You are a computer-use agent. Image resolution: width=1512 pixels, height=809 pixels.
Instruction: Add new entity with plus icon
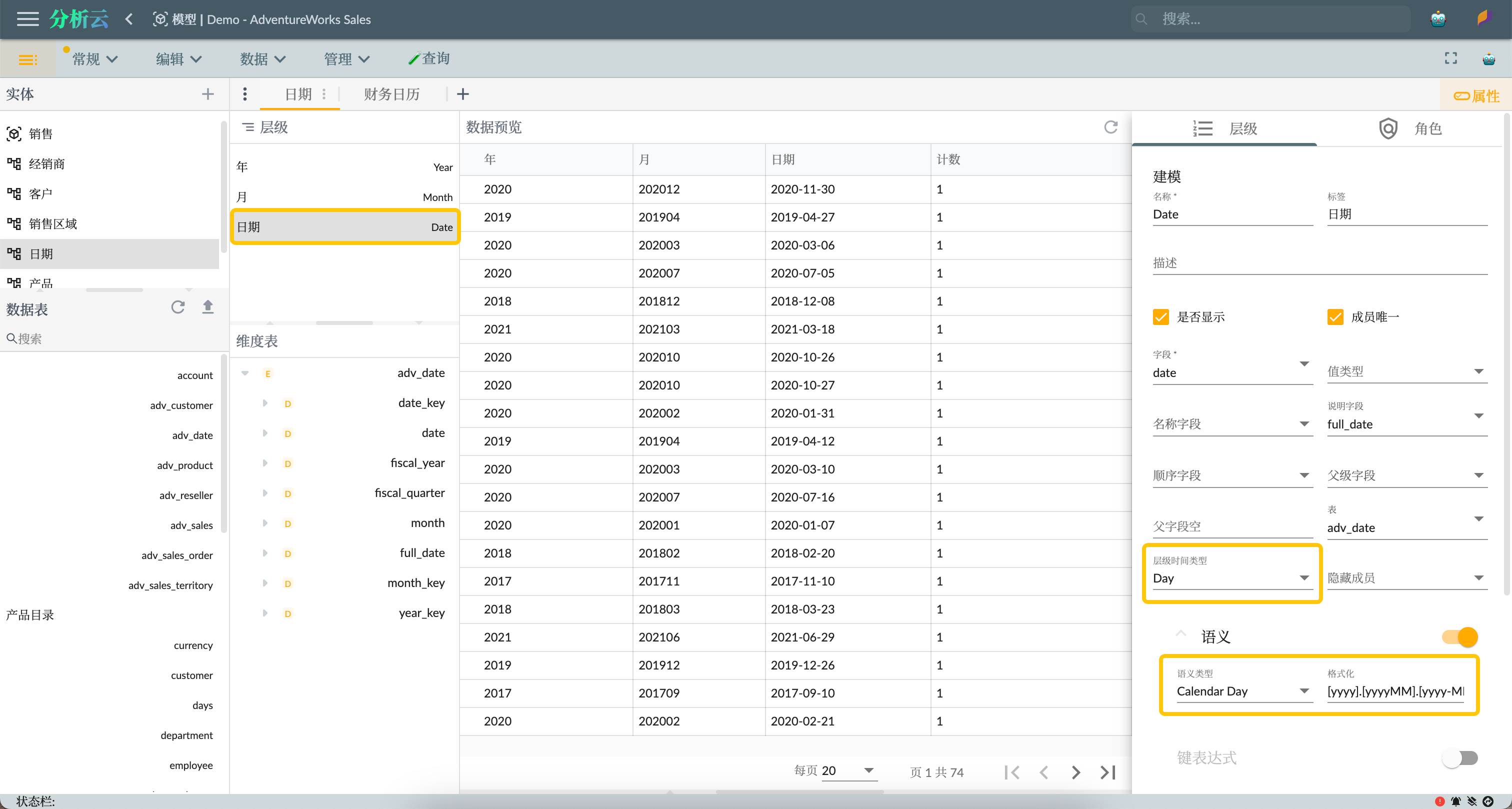click(x=207, y=94)
